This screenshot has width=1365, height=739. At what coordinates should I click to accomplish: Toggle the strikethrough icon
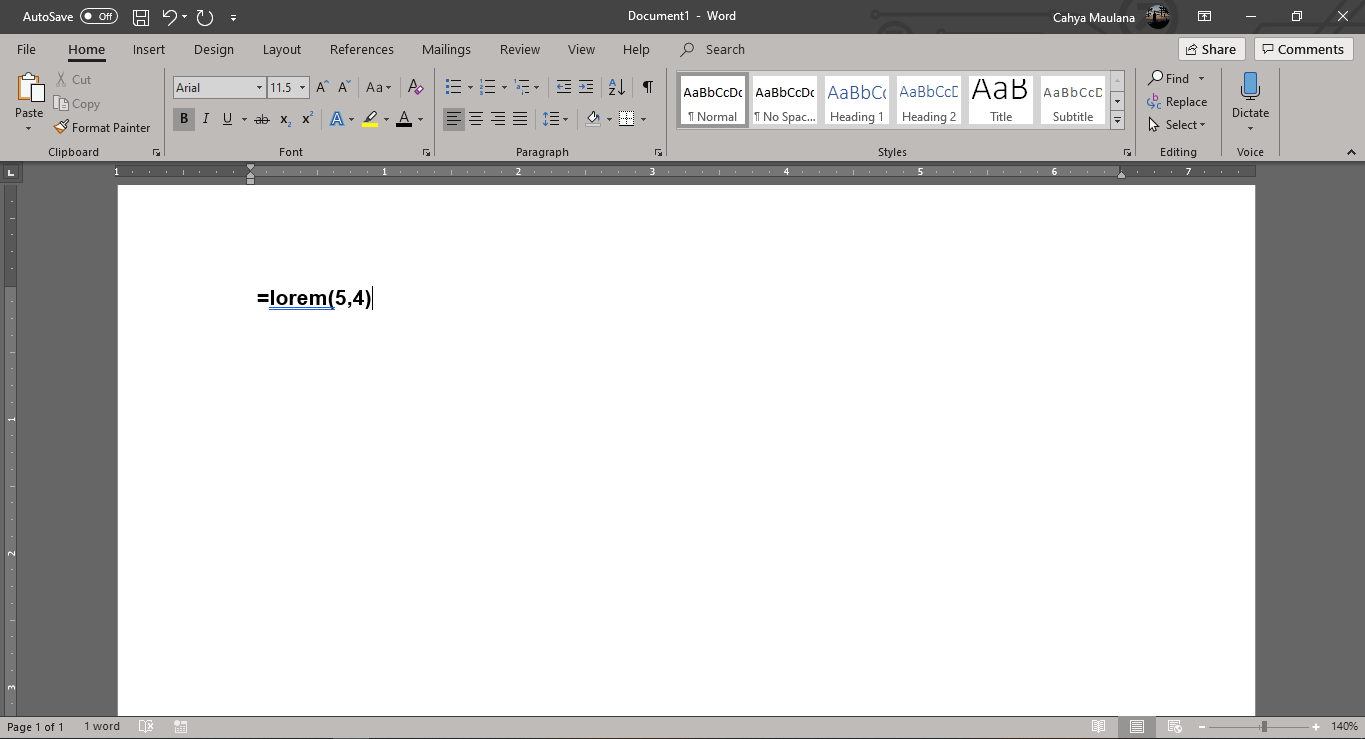261,119
